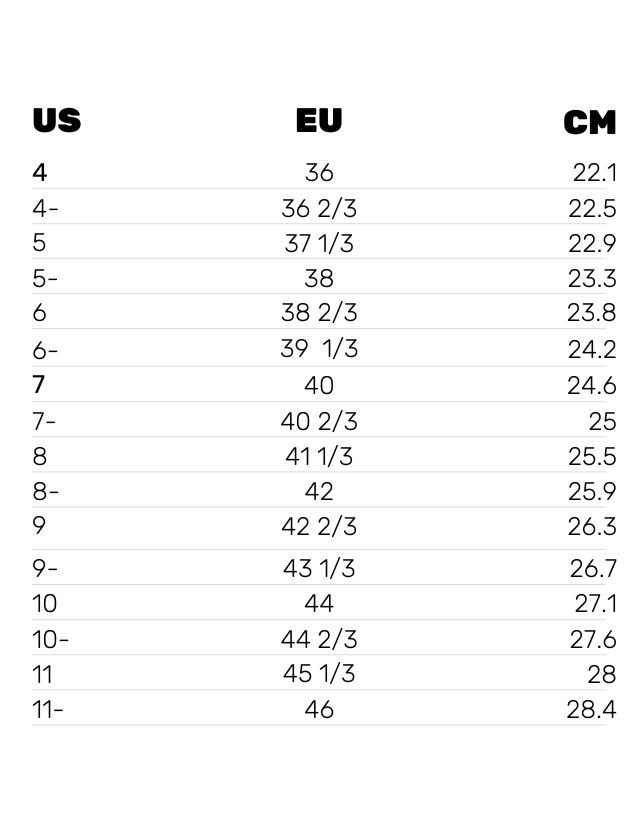Select EU size 39 1/3
This screenshot has width=641, height=824.
coord(319,348)
